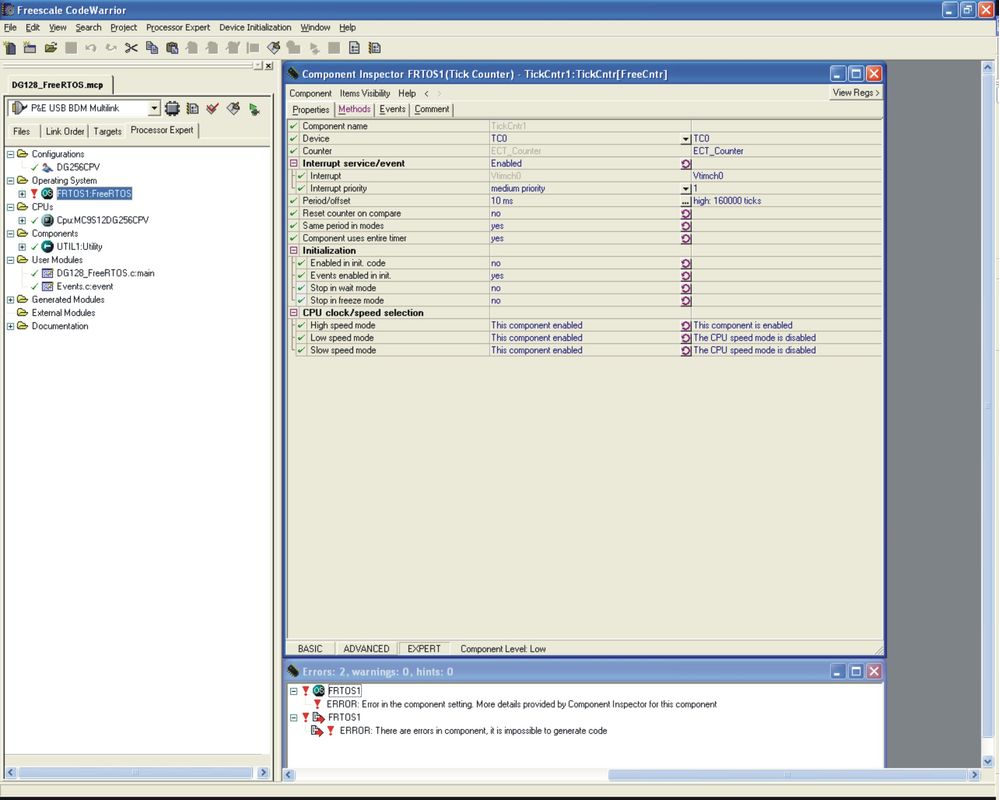Collapse the CPU clock/speed selection group
Image resolution: width=999 pixels, height=800 pixels.
(294, 313)
